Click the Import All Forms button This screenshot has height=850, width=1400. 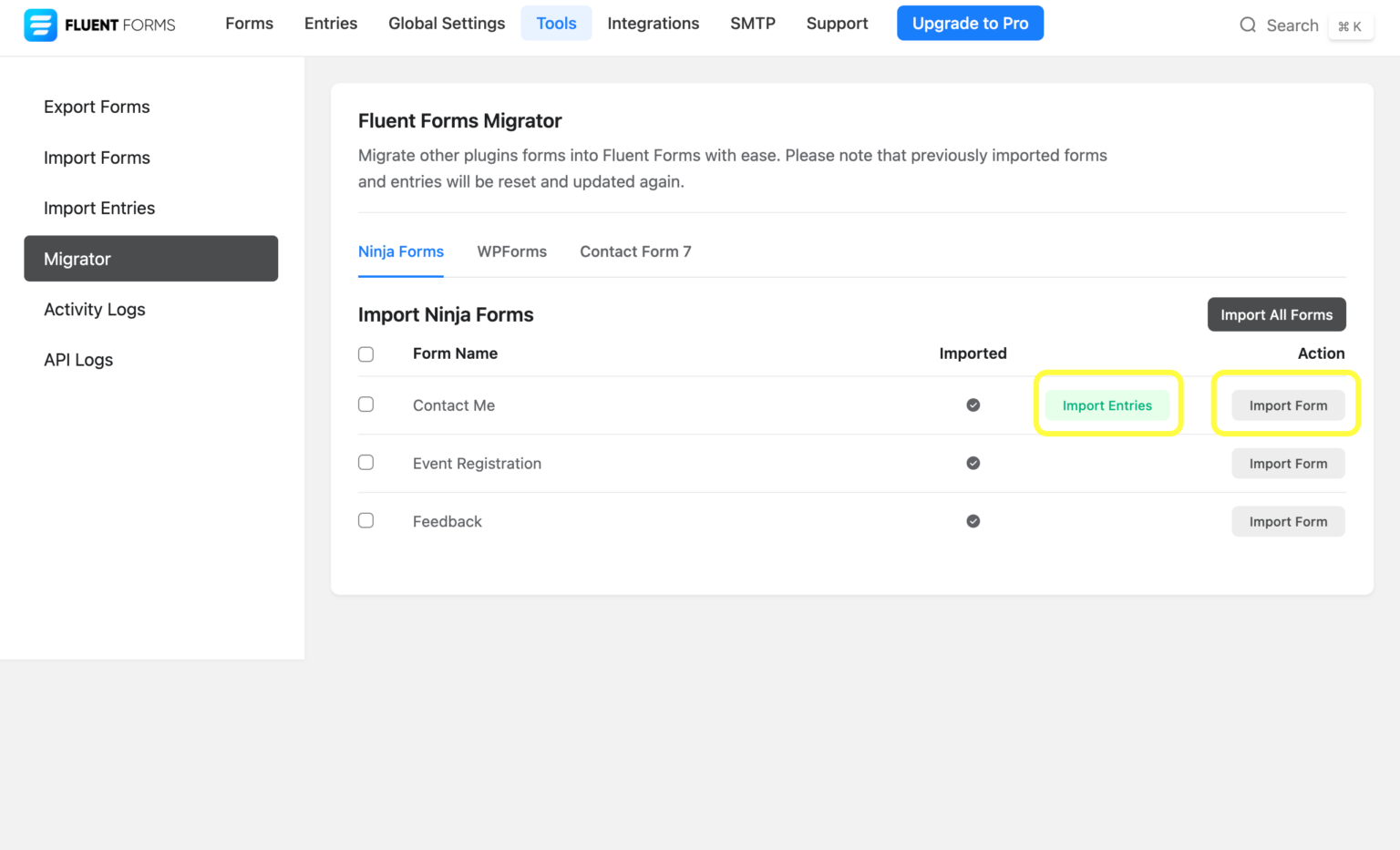tap(1276, 314)
